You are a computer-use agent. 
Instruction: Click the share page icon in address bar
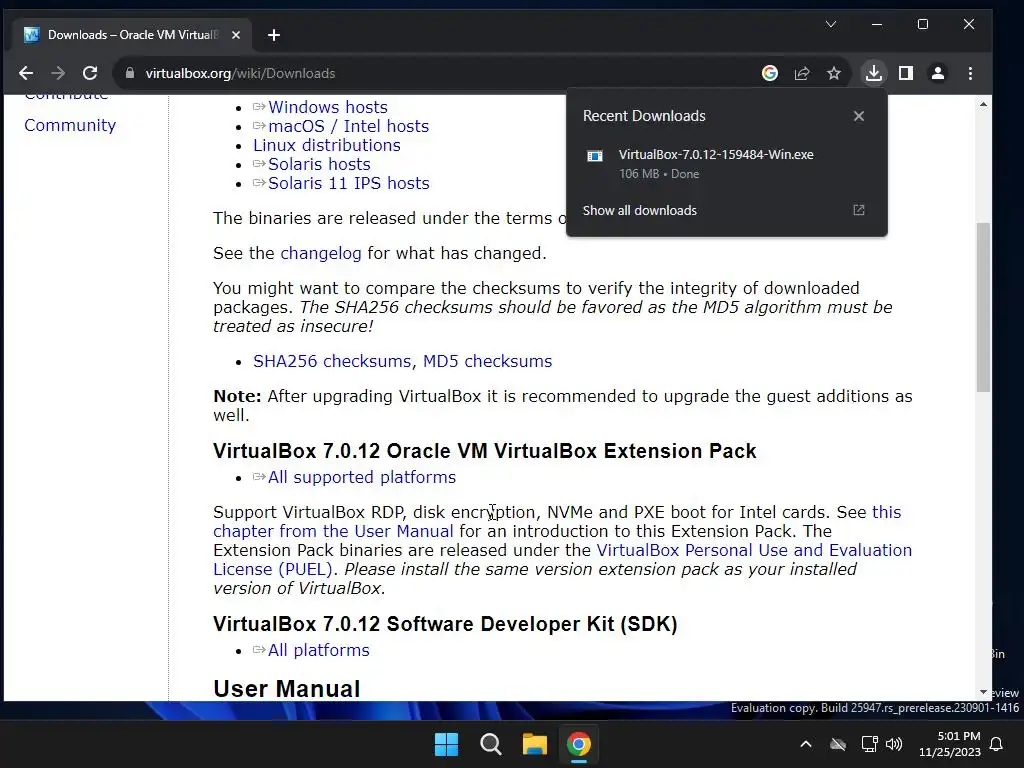click(x=802, y=73)
